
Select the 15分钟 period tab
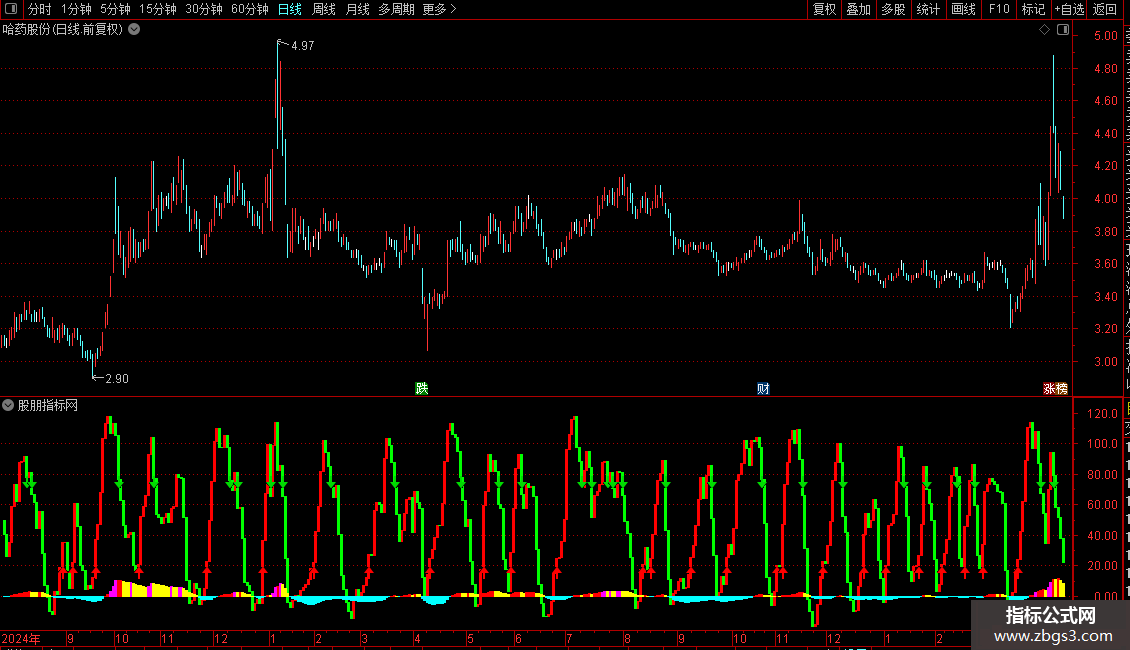coord(158,9)
